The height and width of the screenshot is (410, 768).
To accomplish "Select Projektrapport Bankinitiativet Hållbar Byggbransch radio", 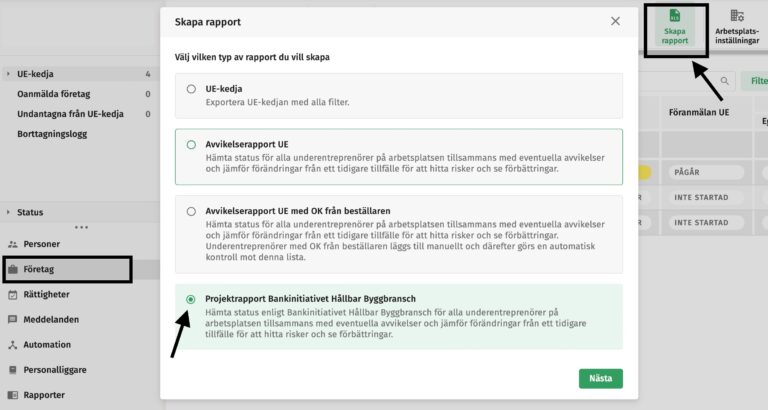I will point(191,299).
